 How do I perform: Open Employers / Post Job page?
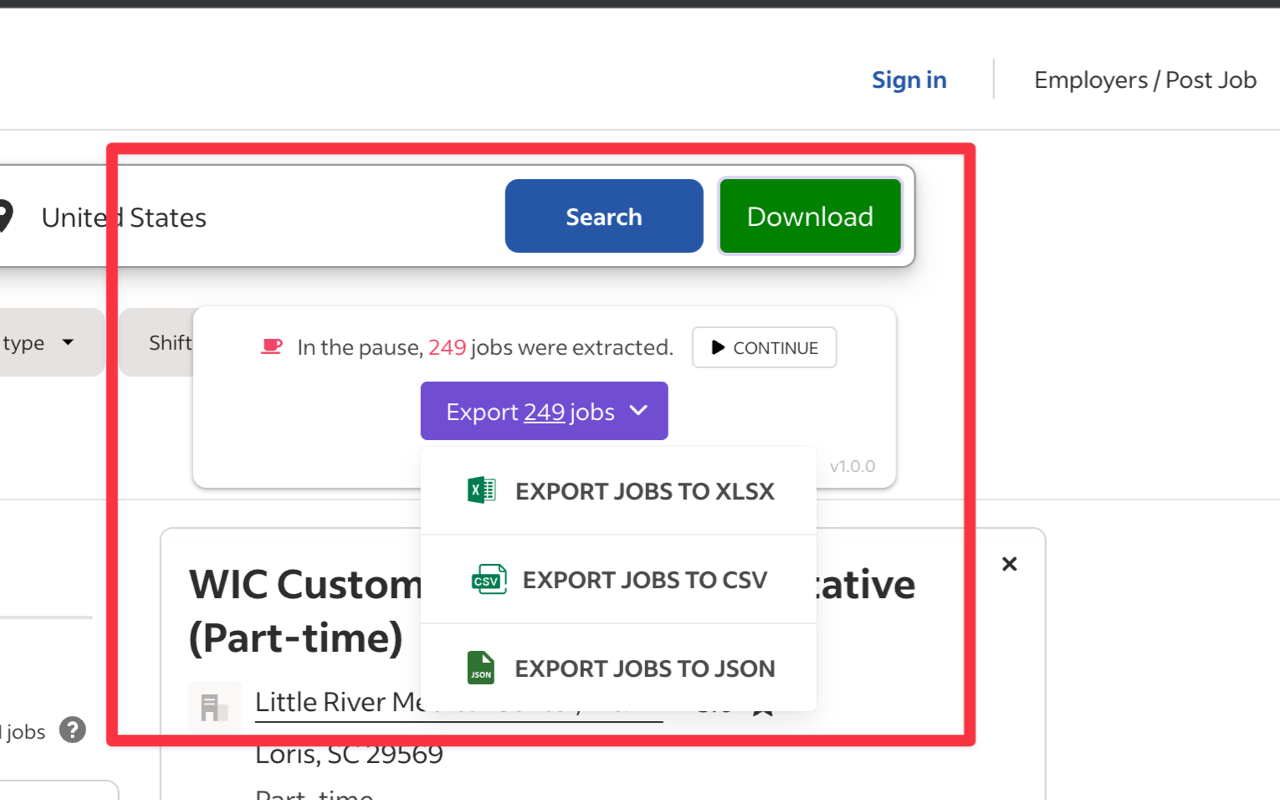coord(1145,80)
